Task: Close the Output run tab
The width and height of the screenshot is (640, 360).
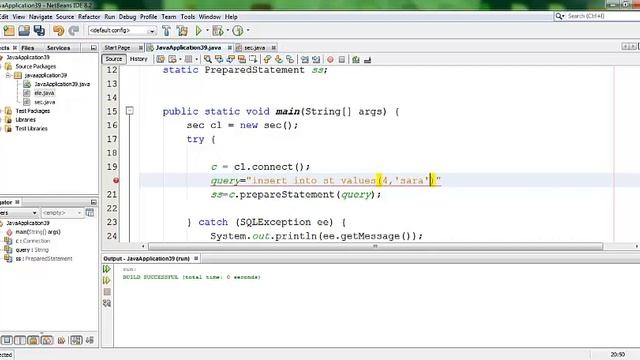Action: pyautogui.click(x=196, y=258)
